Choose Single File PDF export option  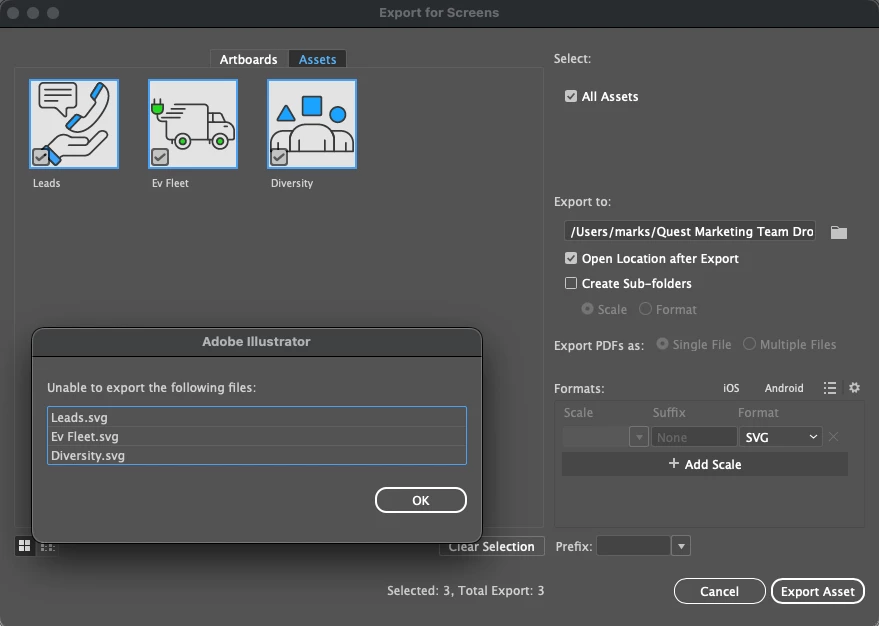(x=662, y=344)
